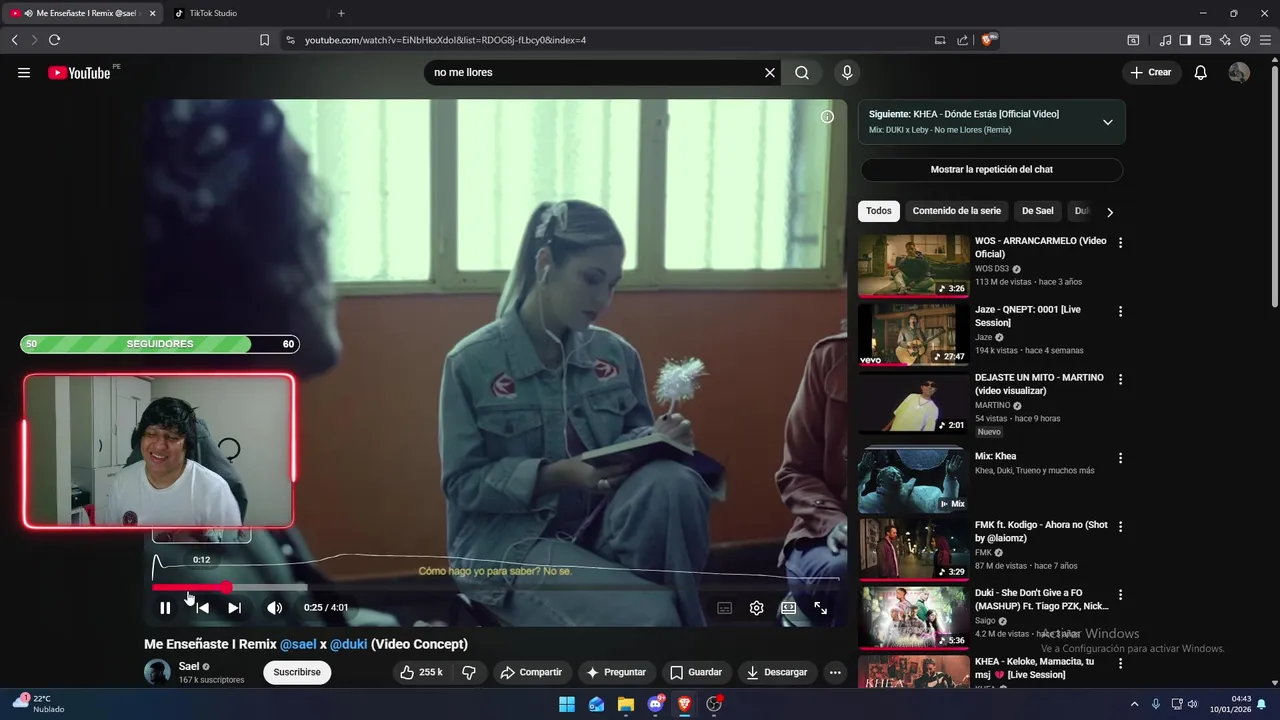Open the account avatar menu

[1239, 72]
